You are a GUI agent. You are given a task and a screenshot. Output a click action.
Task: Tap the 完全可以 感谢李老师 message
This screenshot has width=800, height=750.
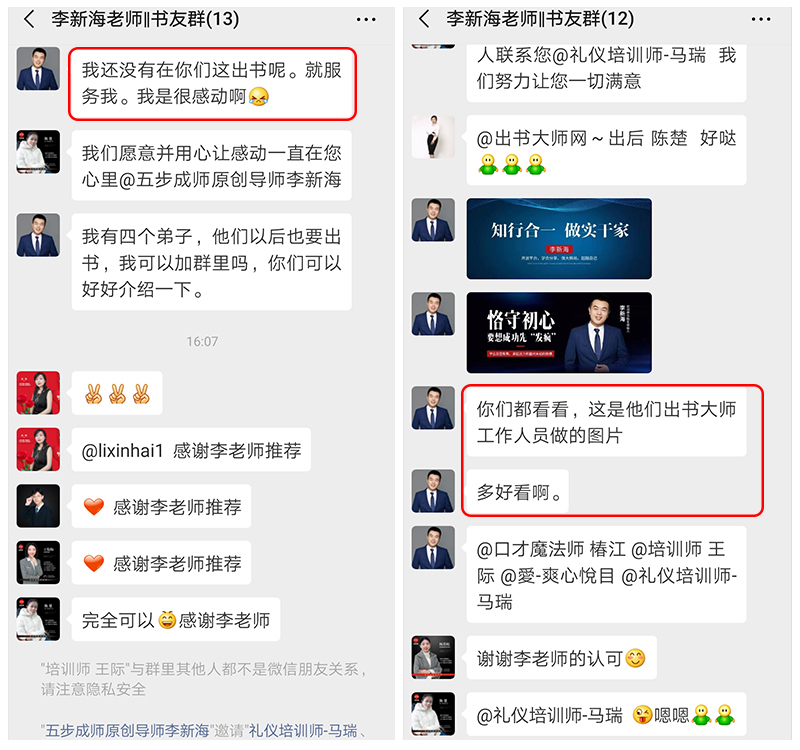point(176,619)
